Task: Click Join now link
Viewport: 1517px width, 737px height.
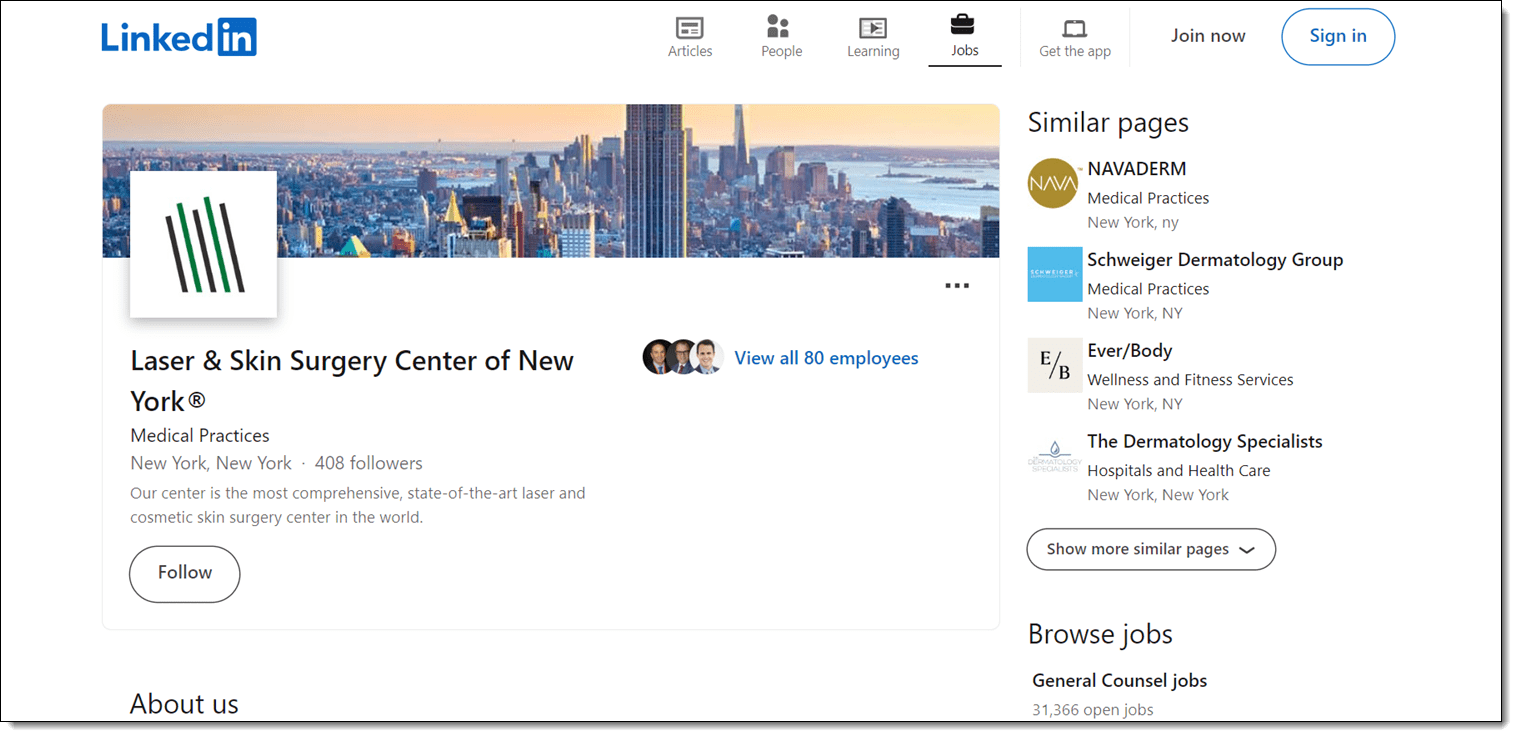Action: pos(1208,36)
